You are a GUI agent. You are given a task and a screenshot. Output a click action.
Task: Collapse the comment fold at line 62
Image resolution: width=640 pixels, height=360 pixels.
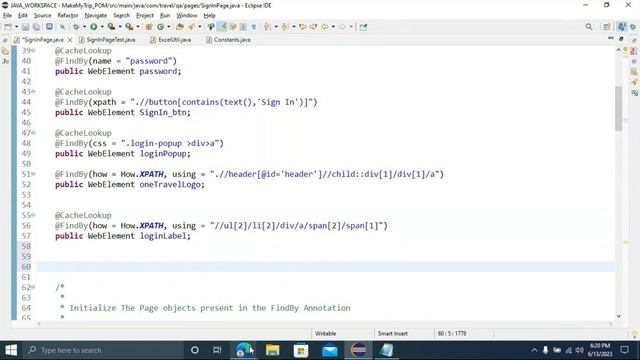pos(33,287)
